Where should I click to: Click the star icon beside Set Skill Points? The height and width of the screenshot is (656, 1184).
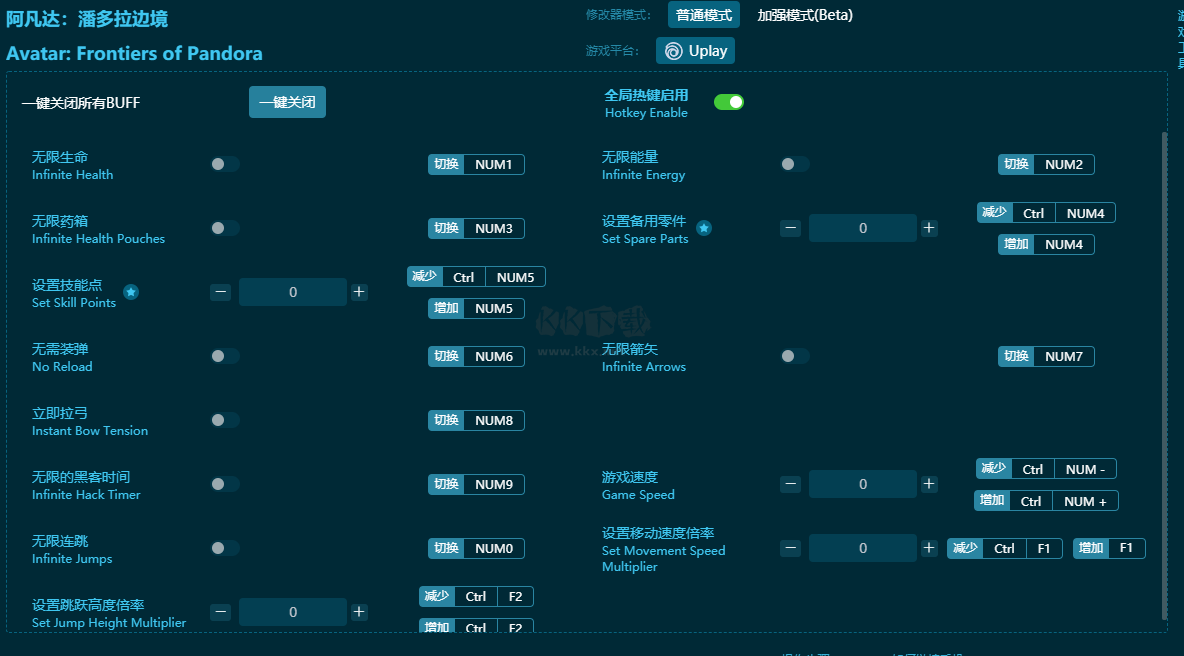pos(131,292)
